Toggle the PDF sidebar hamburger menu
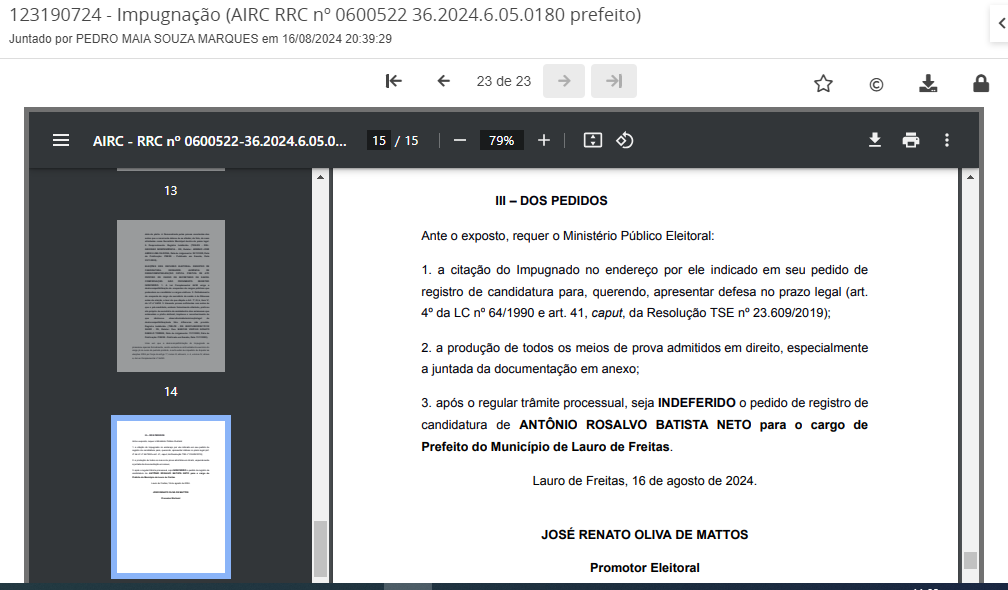This screenshot has width=1008, height=590. [61, 140]
